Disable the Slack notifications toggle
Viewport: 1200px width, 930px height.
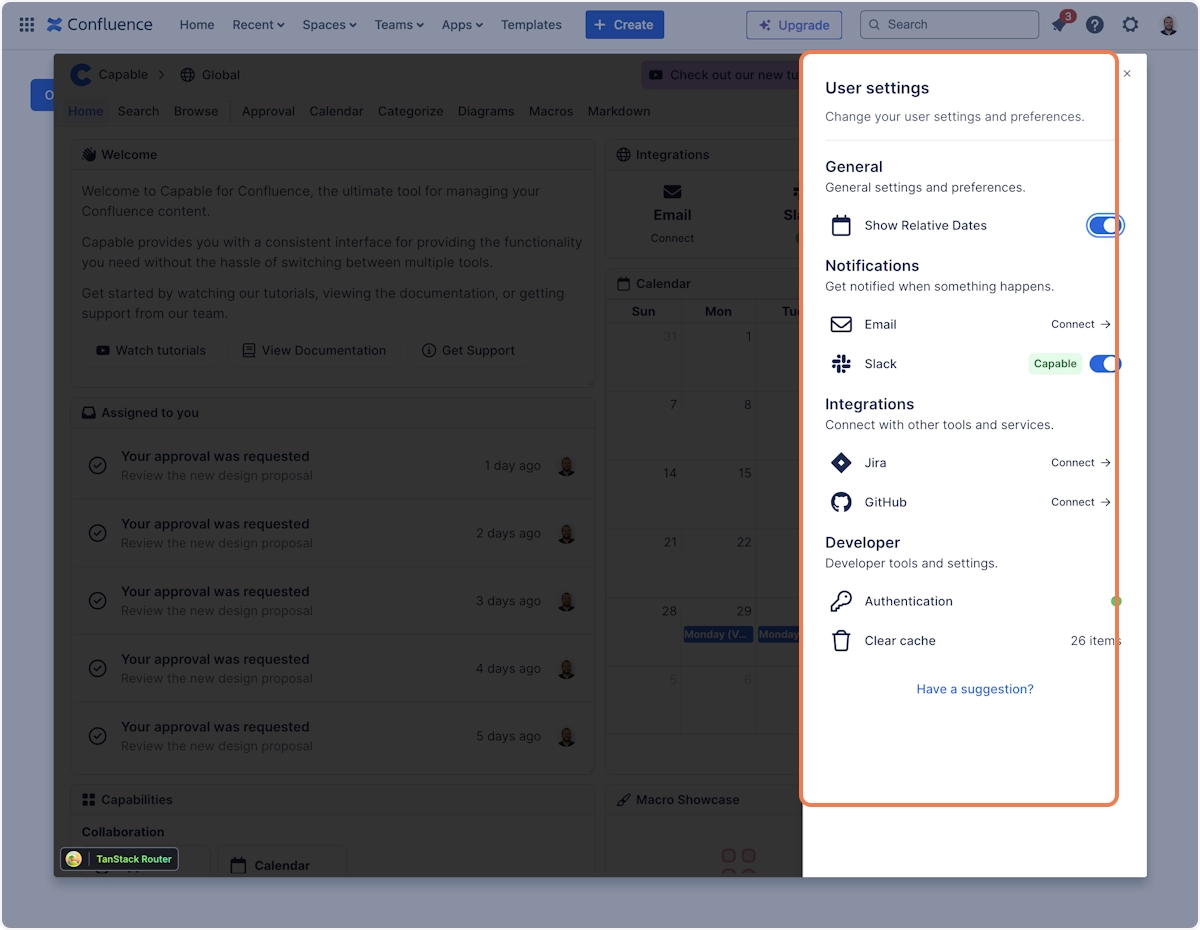coord(1104,364)
